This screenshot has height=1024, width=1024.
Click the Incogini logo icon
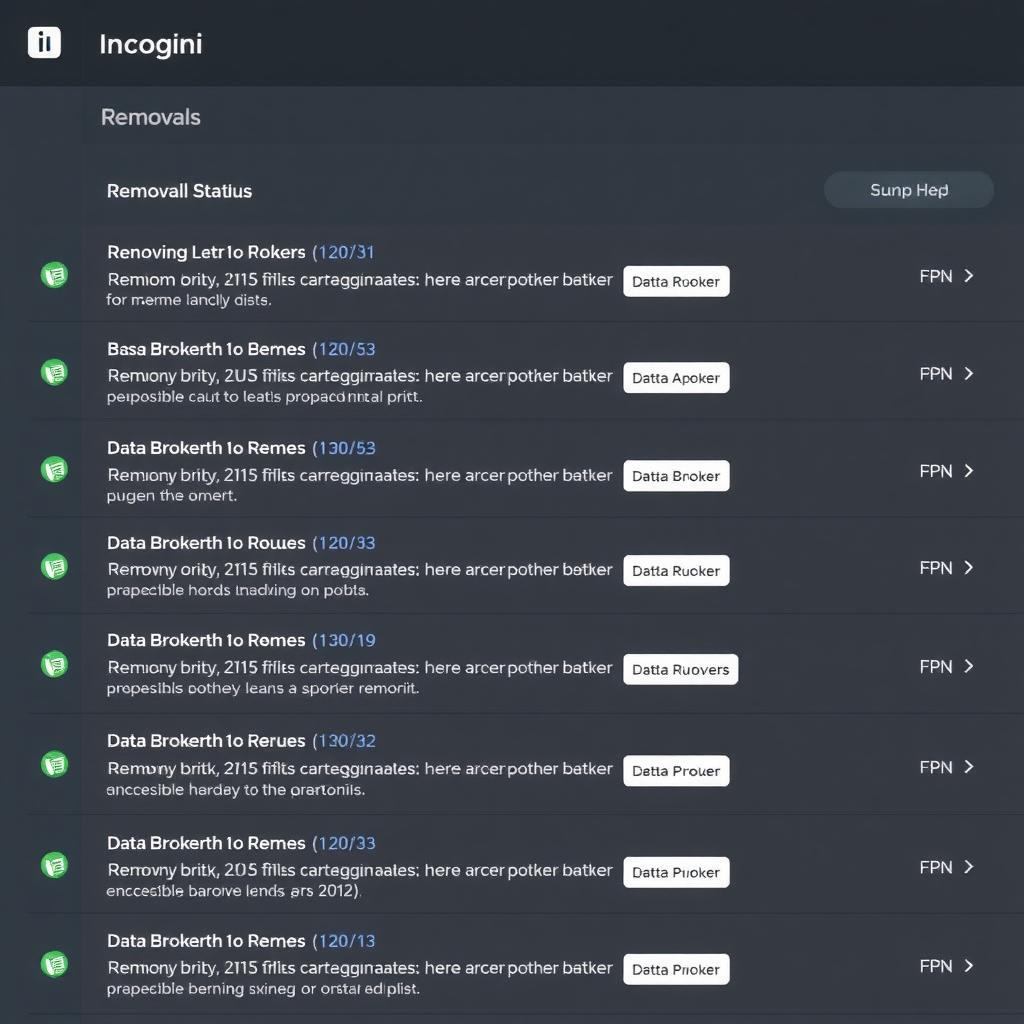(44, 42)
